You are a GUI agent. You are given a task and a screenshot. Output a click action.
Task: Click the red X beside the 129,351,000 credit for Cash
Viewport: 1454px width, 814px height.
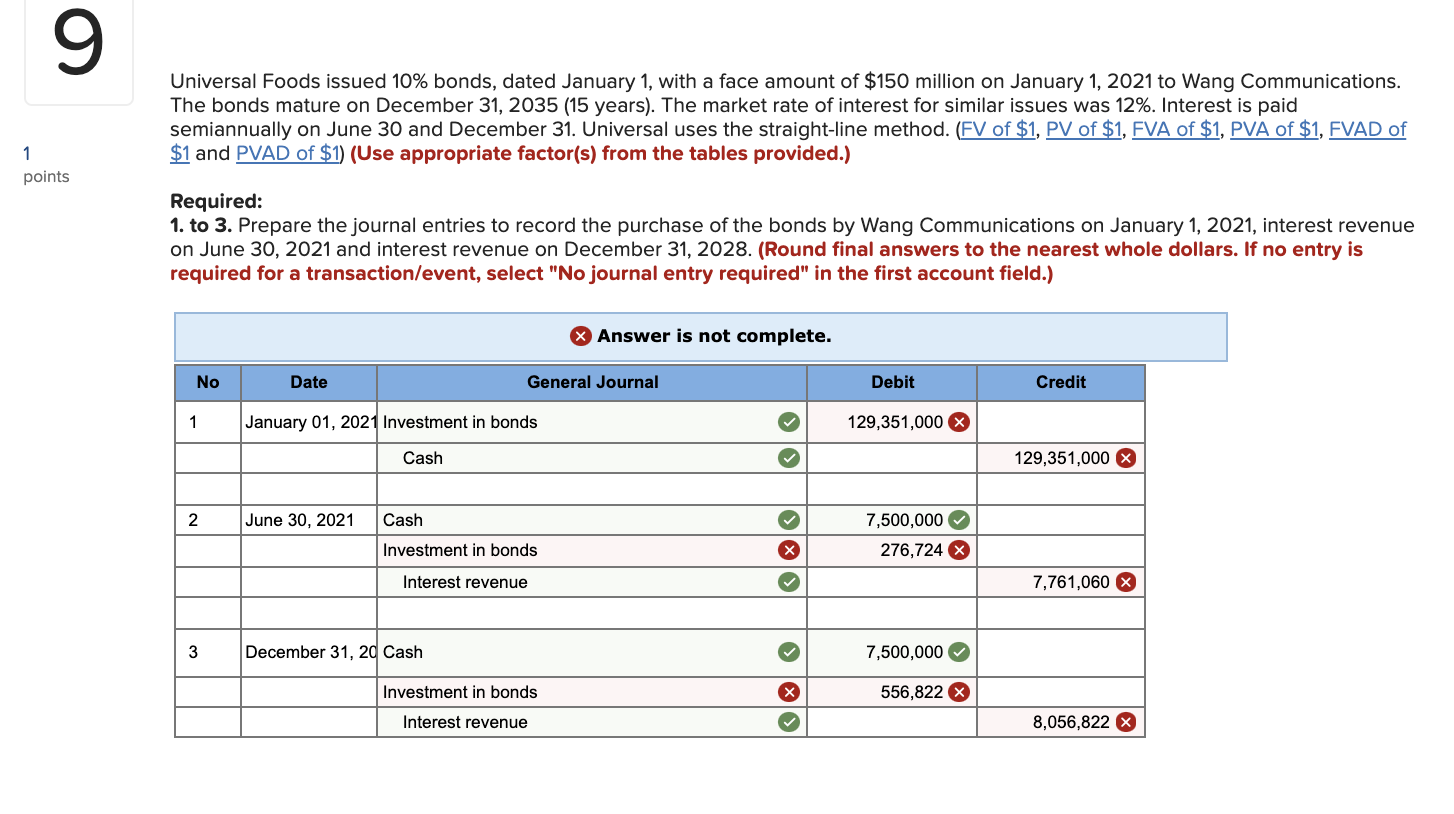tap(1127, 458)
